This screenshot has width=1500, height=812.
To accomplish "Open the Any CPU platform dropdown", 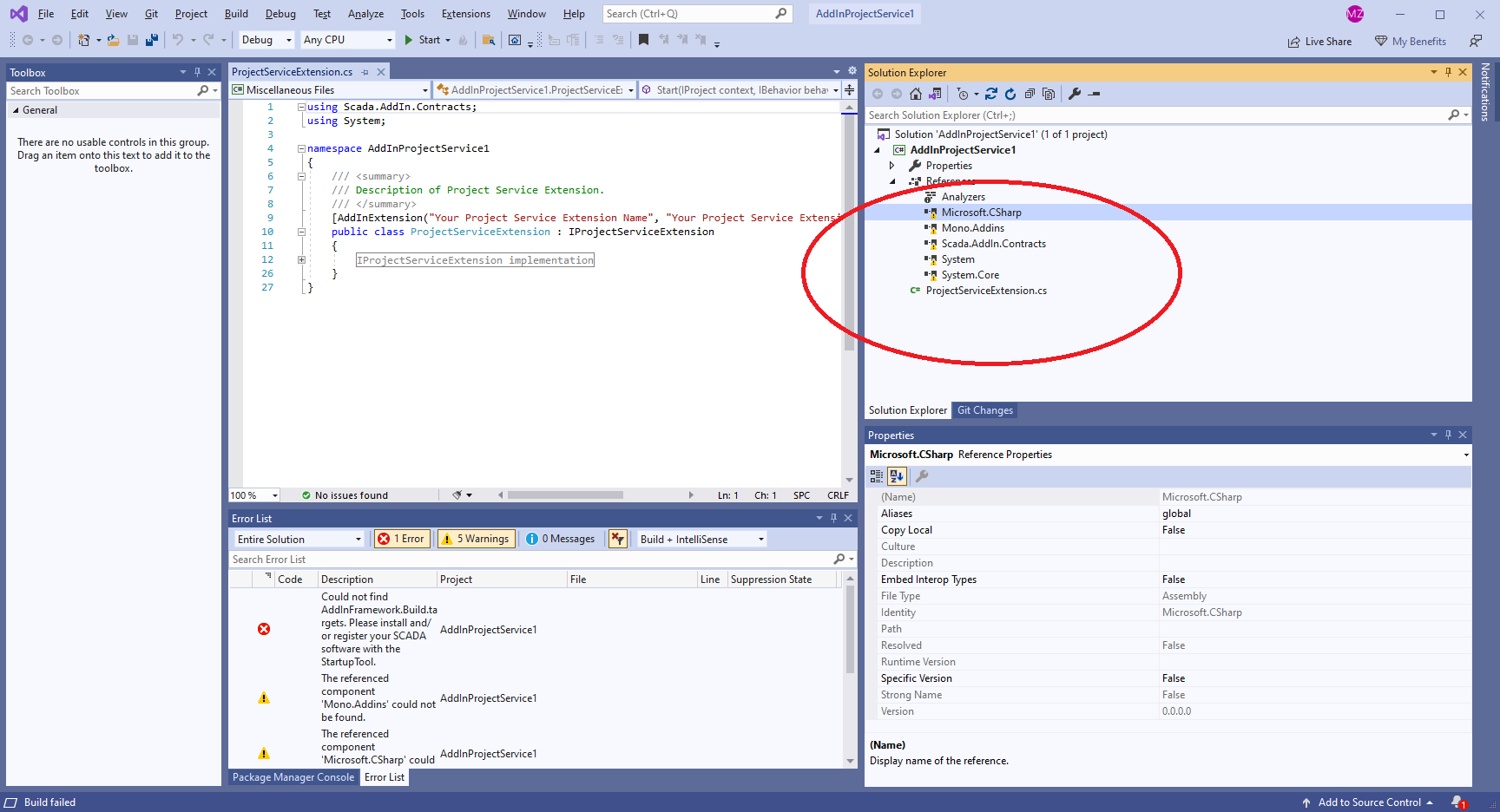I will click(347, 40).
